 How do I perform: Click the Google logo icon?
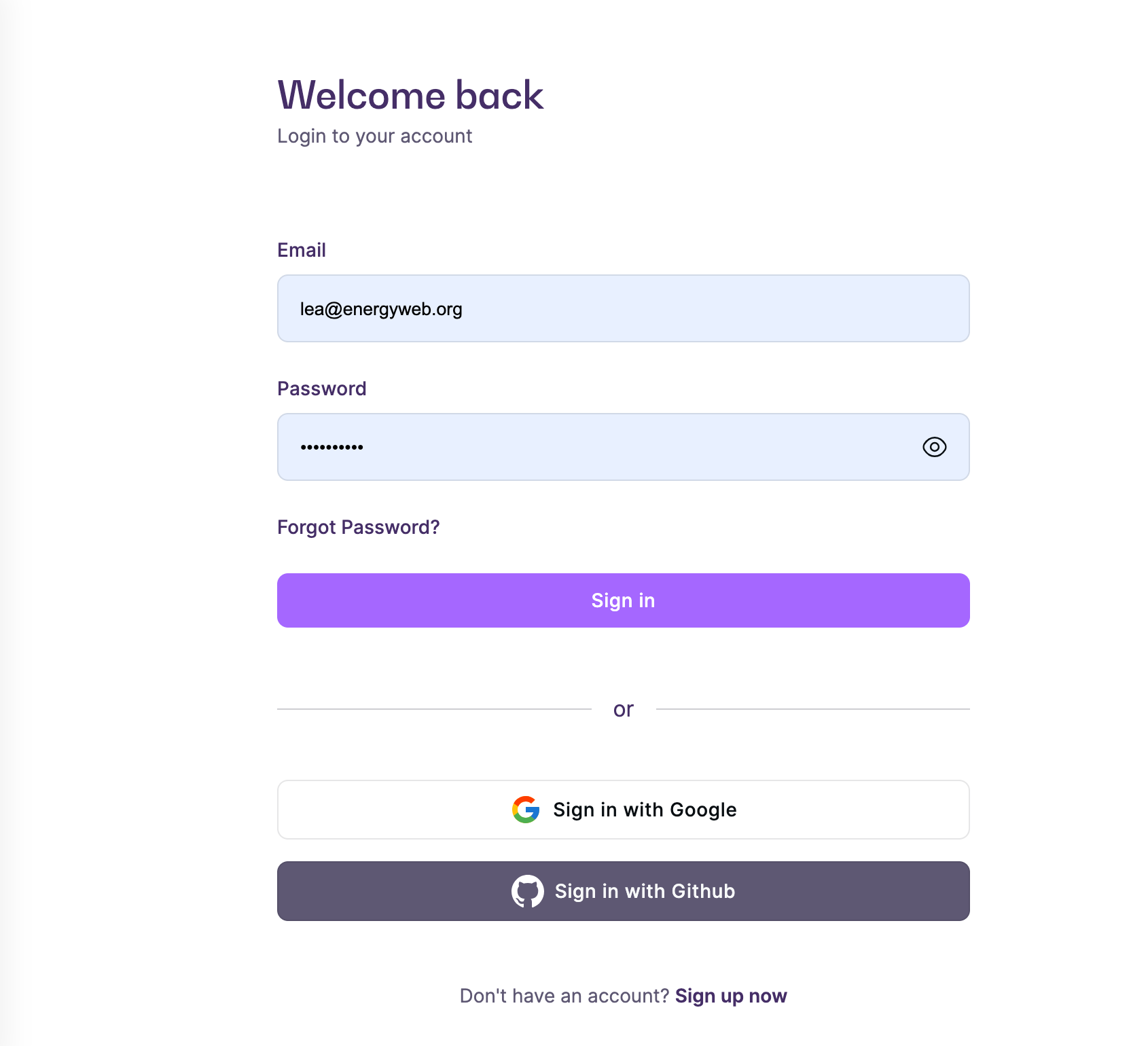coord(526,810)
